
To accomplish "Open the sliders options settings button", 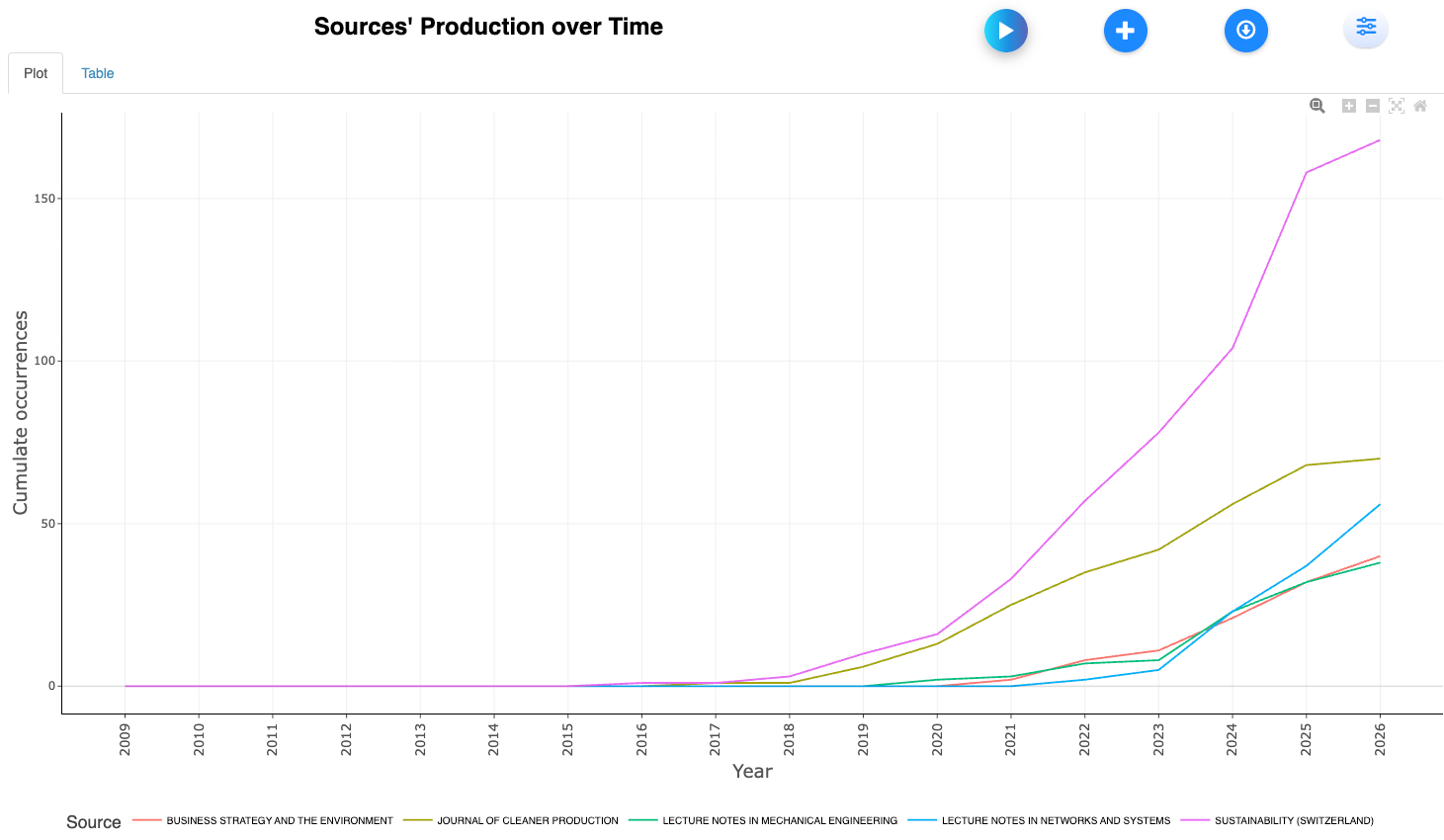I will (x=1365, y=28).
